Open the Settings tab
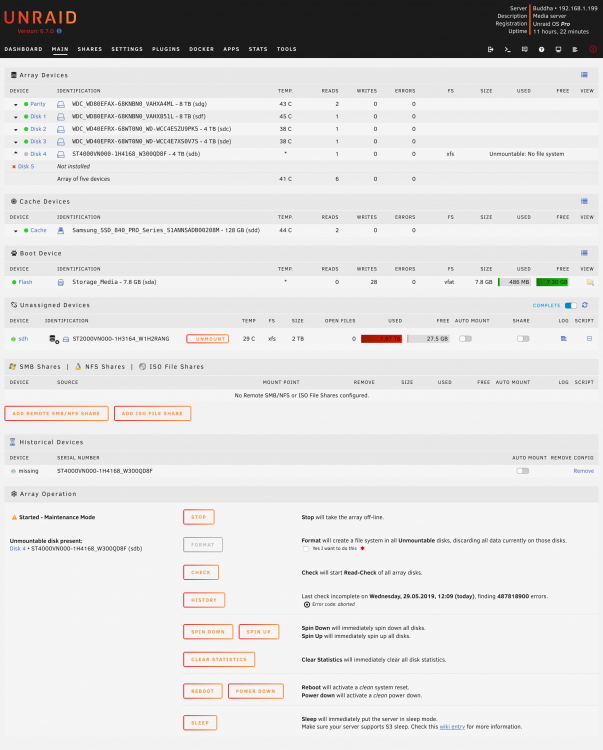The width and height of the screenshot is (603, 750). (127, 49)
